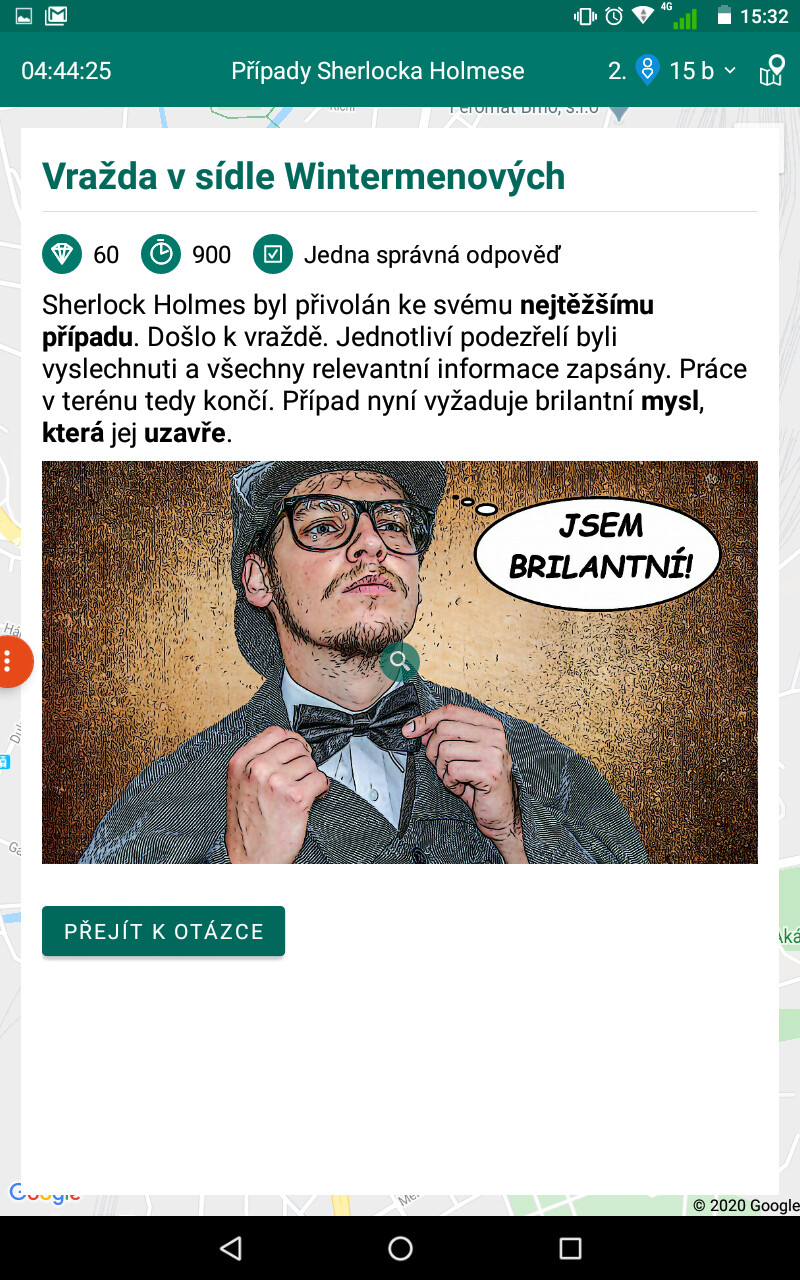Open the orange three-dot side menu
The image size is (800, 1280).
coord(10,661)
